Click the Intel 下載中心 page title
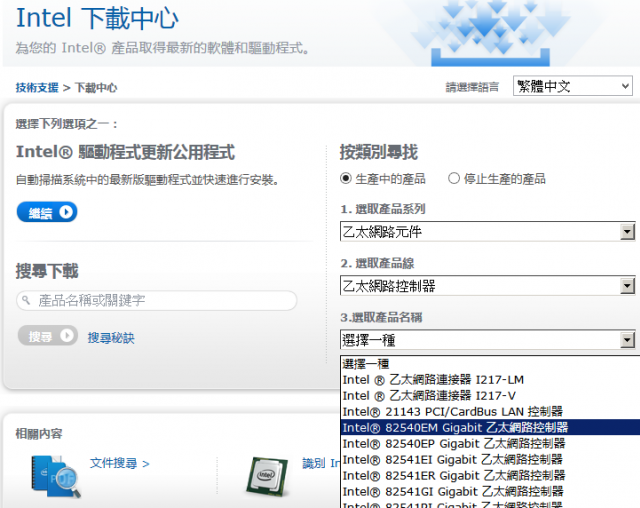 click(x=97, y=18)
